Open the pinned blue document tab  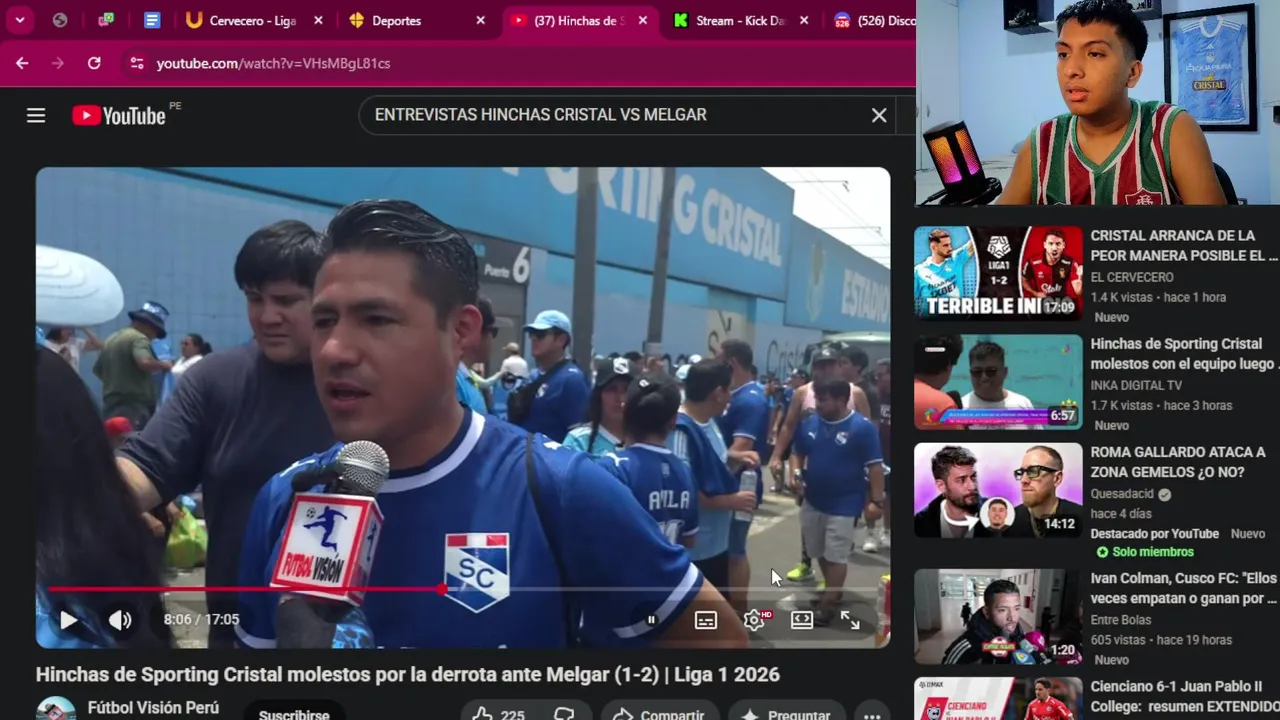click(x=152, y=20)
